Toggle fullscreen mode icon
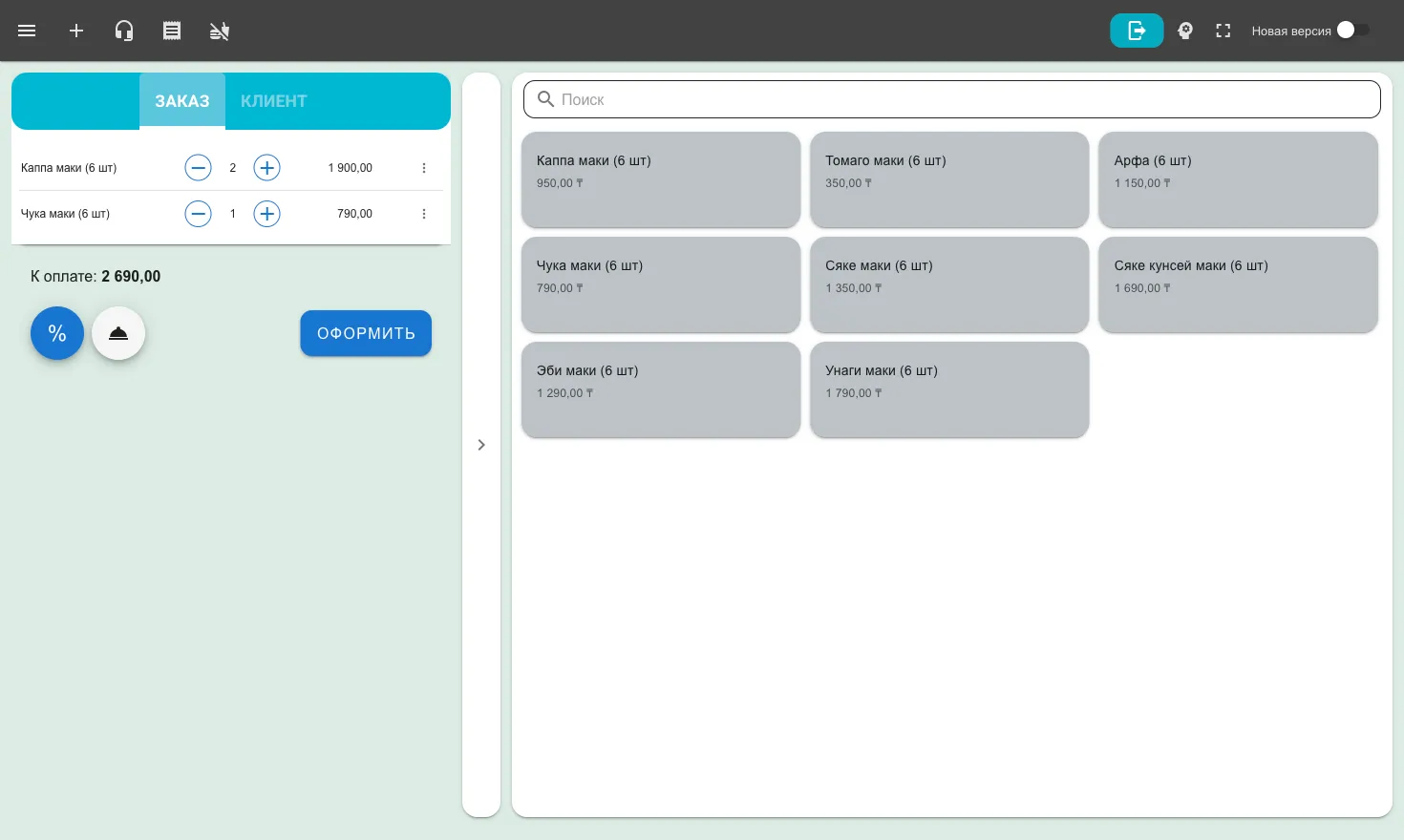 click(1223, 31)
